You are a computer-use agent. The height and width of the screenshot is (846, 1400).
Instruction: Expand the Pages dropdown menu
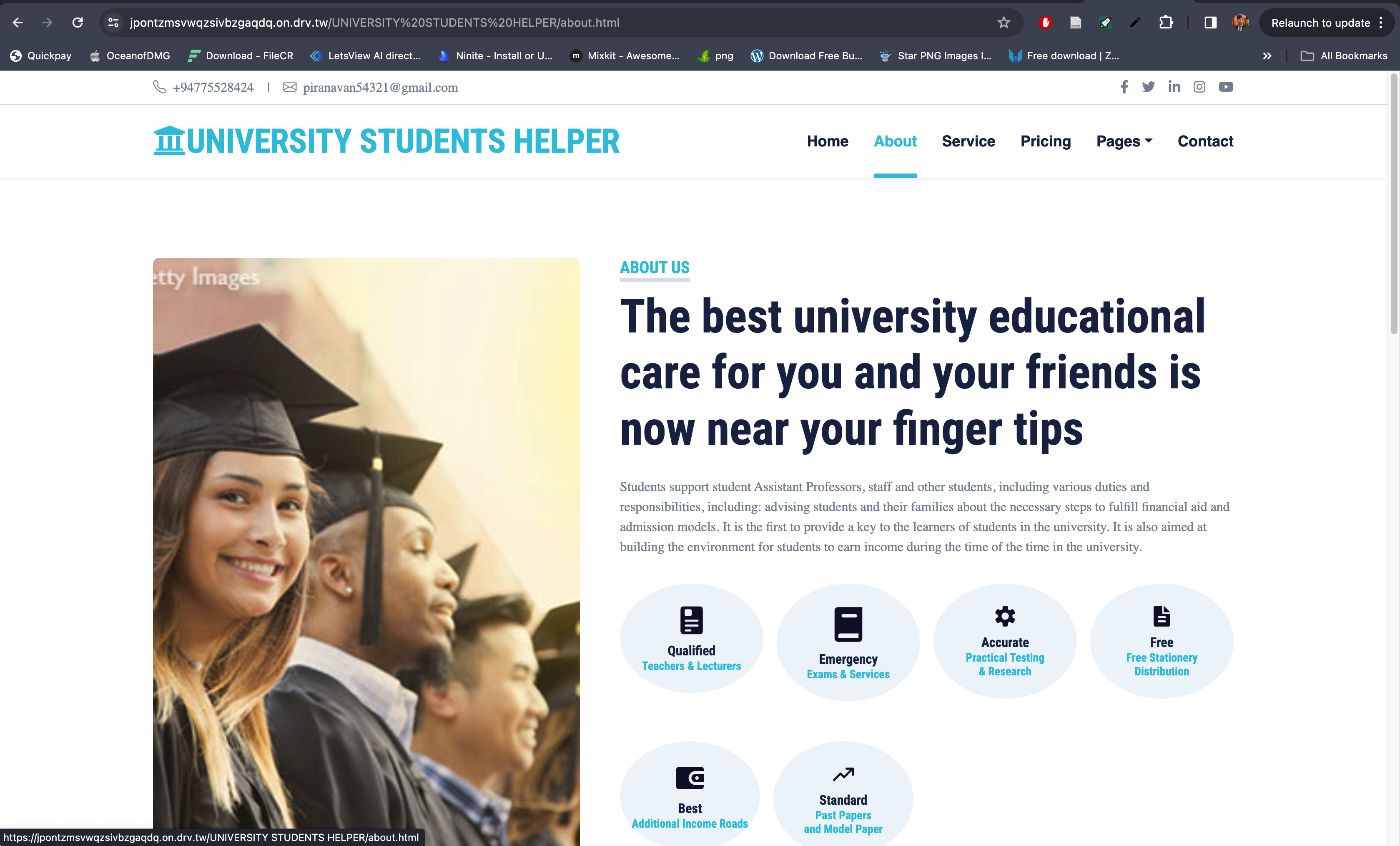pyautogui.click(x=1124, y=141)
